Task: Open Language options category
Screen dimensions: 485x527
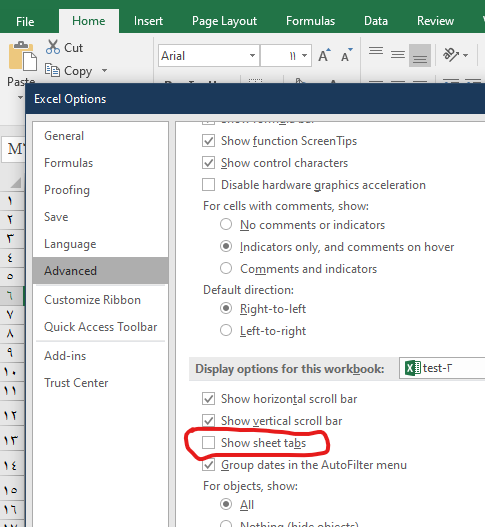Action: (100, 244)
